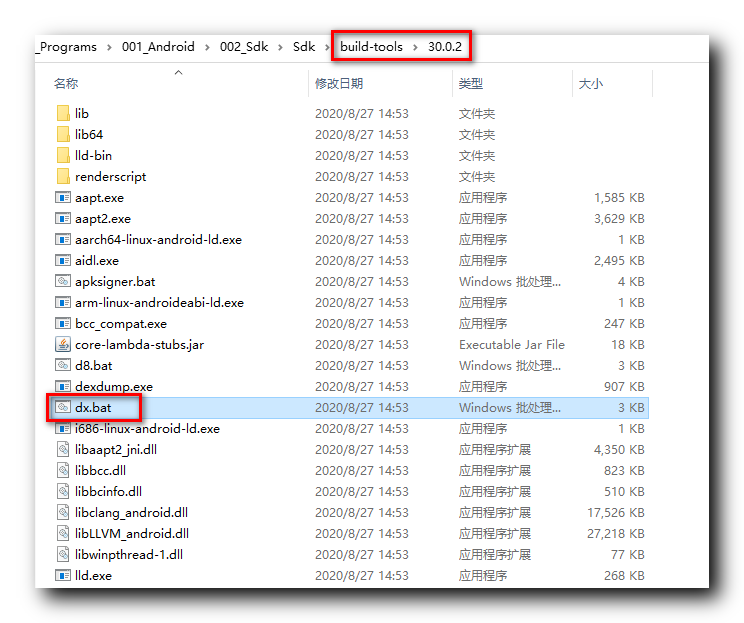Expand the chevron after Sdk in path

(327, 47)
